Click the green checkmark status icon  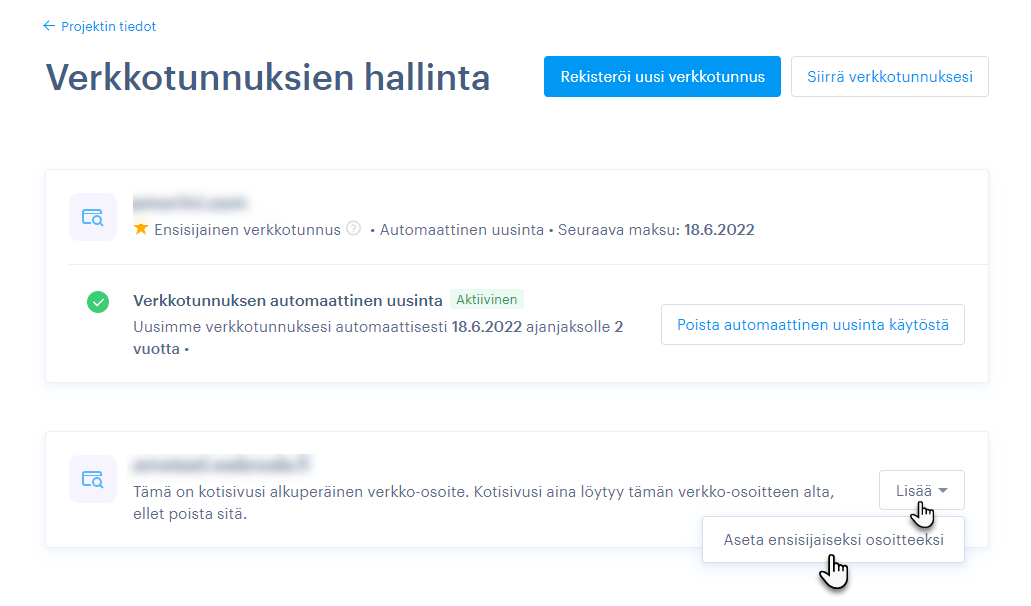[x=98, y=302]
